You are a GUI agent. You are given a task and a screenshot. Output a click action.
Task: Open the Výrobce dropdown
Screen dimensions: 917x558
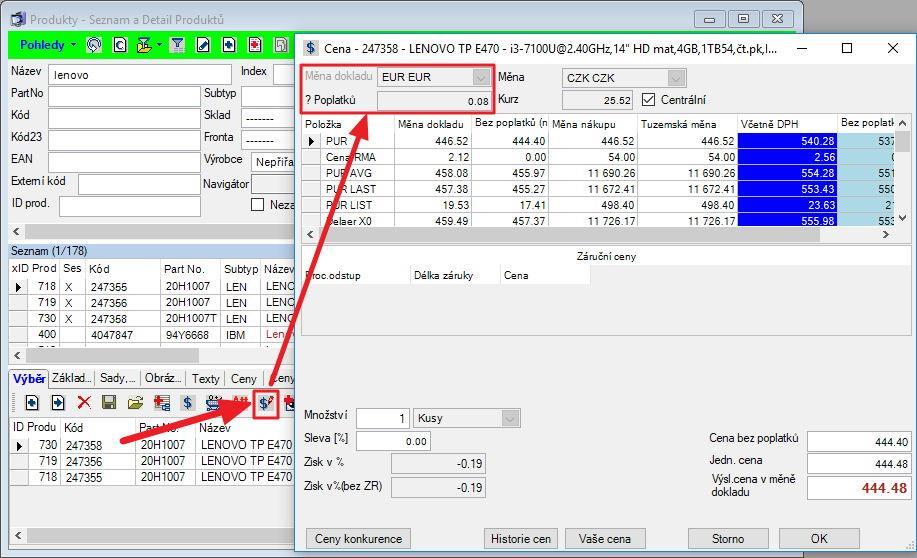click(274, 162)
